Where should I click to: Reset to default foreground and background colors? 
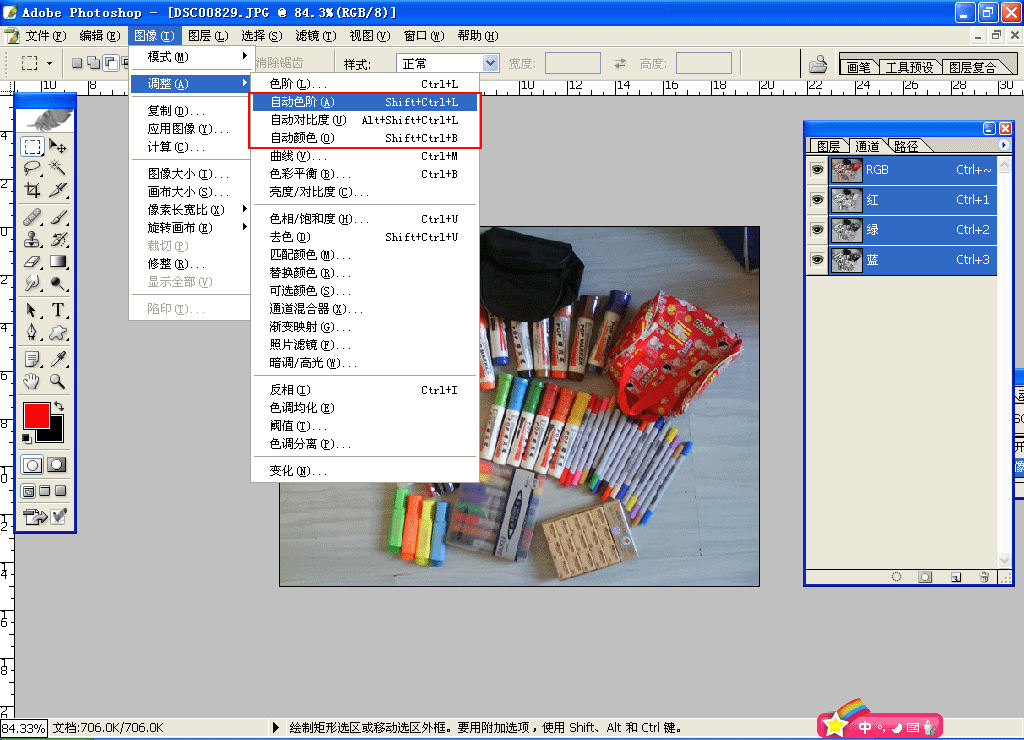(x=27, y=438)
